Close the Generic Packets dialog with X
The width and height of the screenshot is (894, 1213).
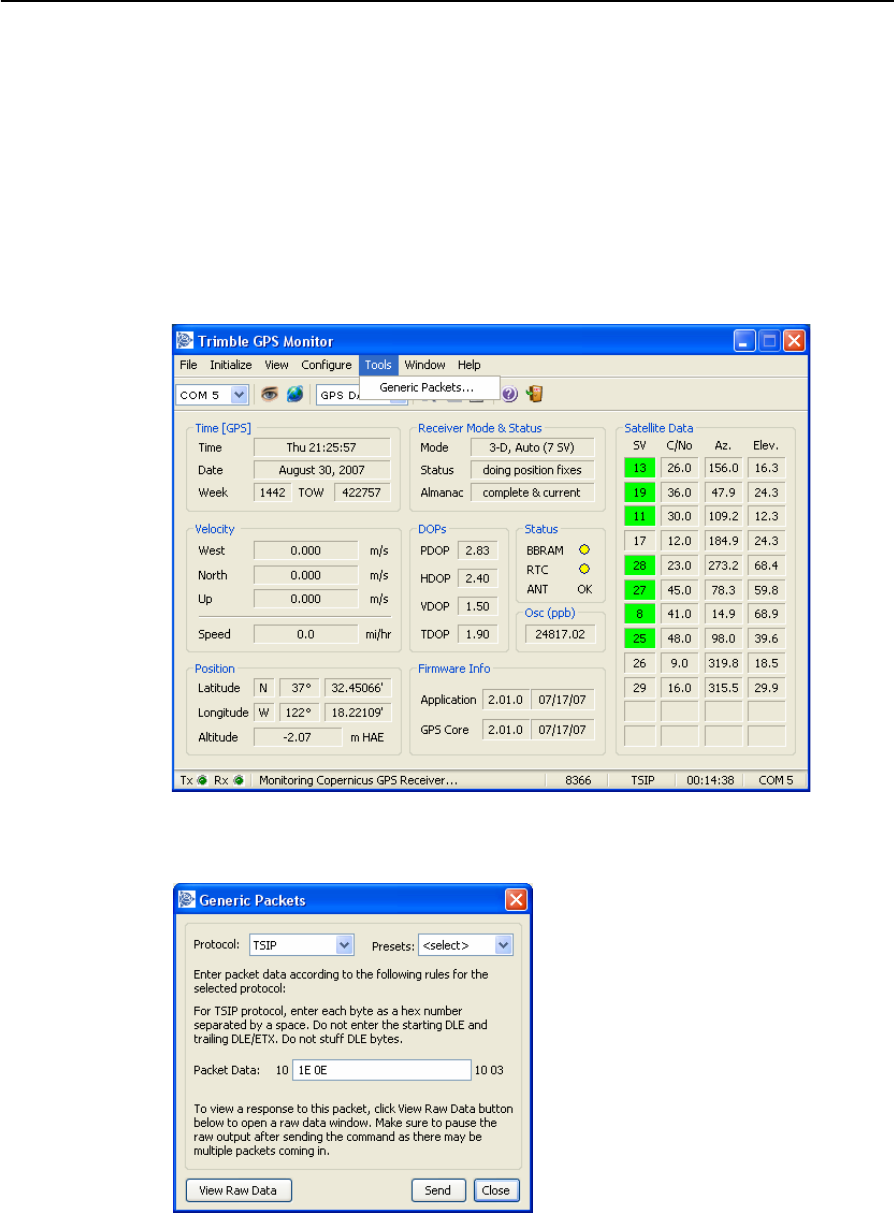[516, 899]
